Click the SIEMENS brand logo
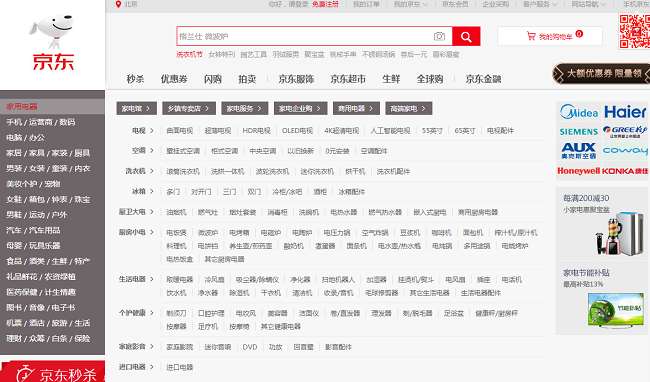Screen dimensions: 650x382 coord(579,132)
